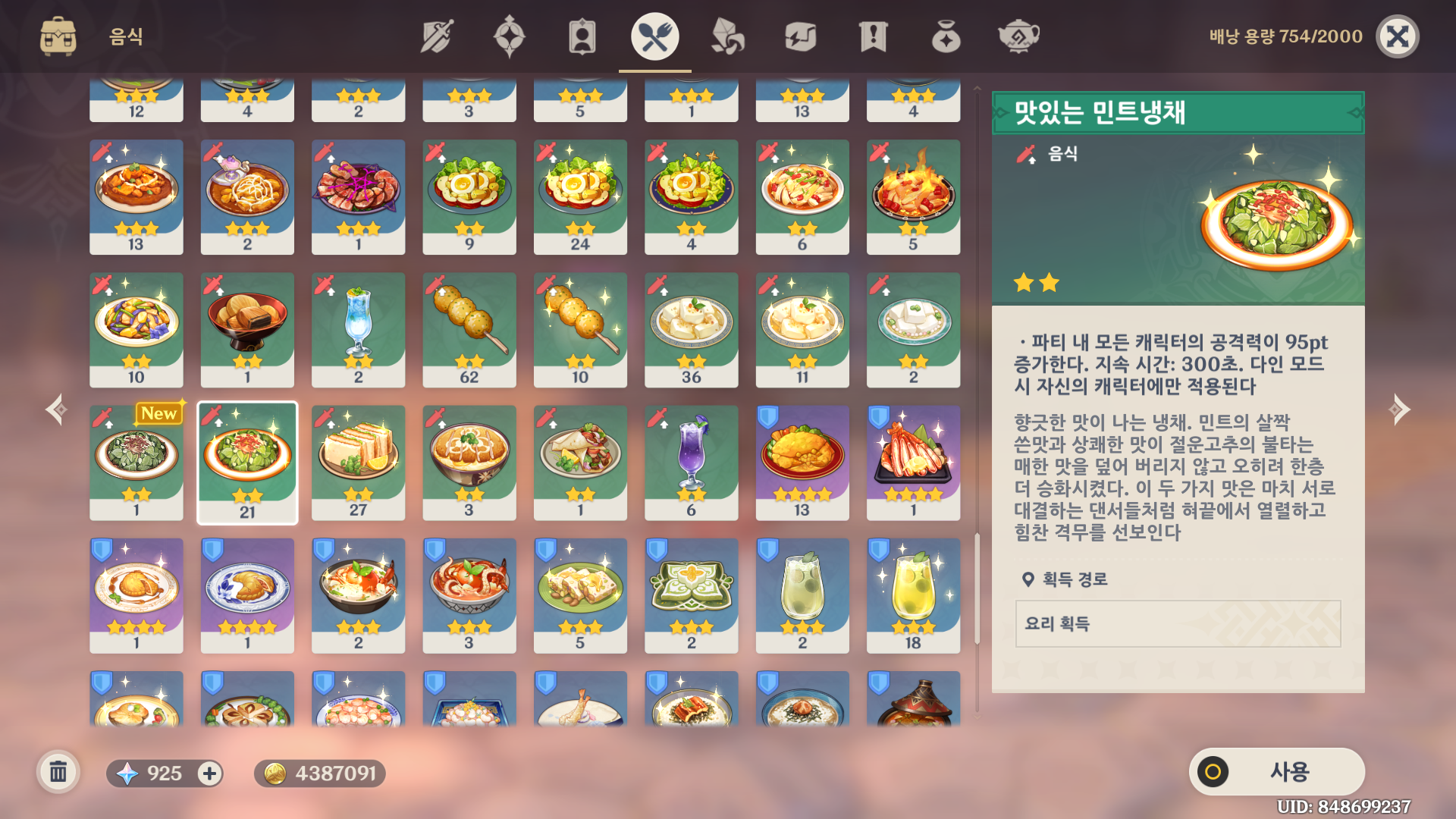
Task: Close the inventory with the X button
Action: 1398,36
